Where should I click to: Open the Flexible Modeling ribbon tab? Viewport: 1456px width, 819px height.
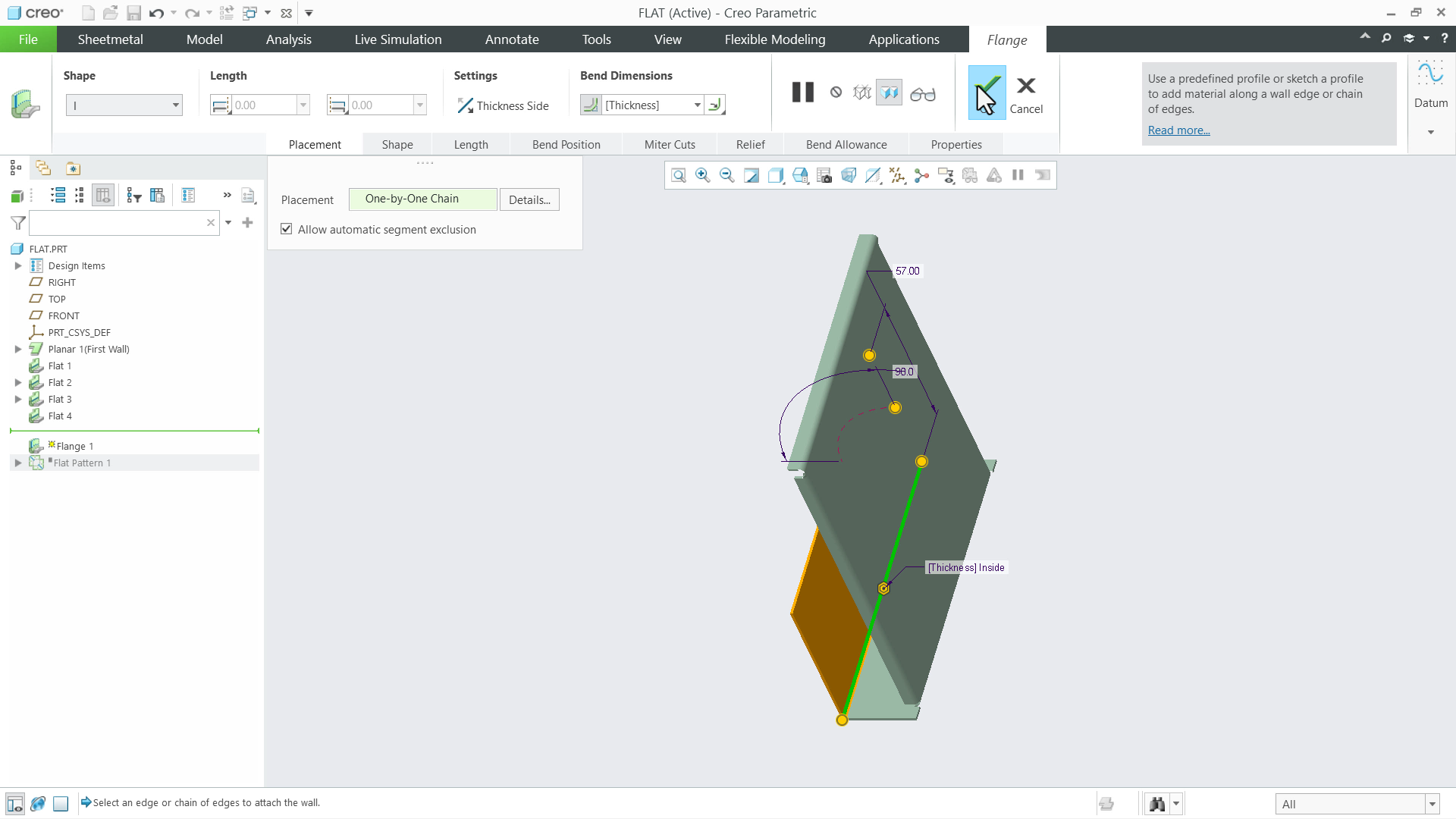point(774,39)
